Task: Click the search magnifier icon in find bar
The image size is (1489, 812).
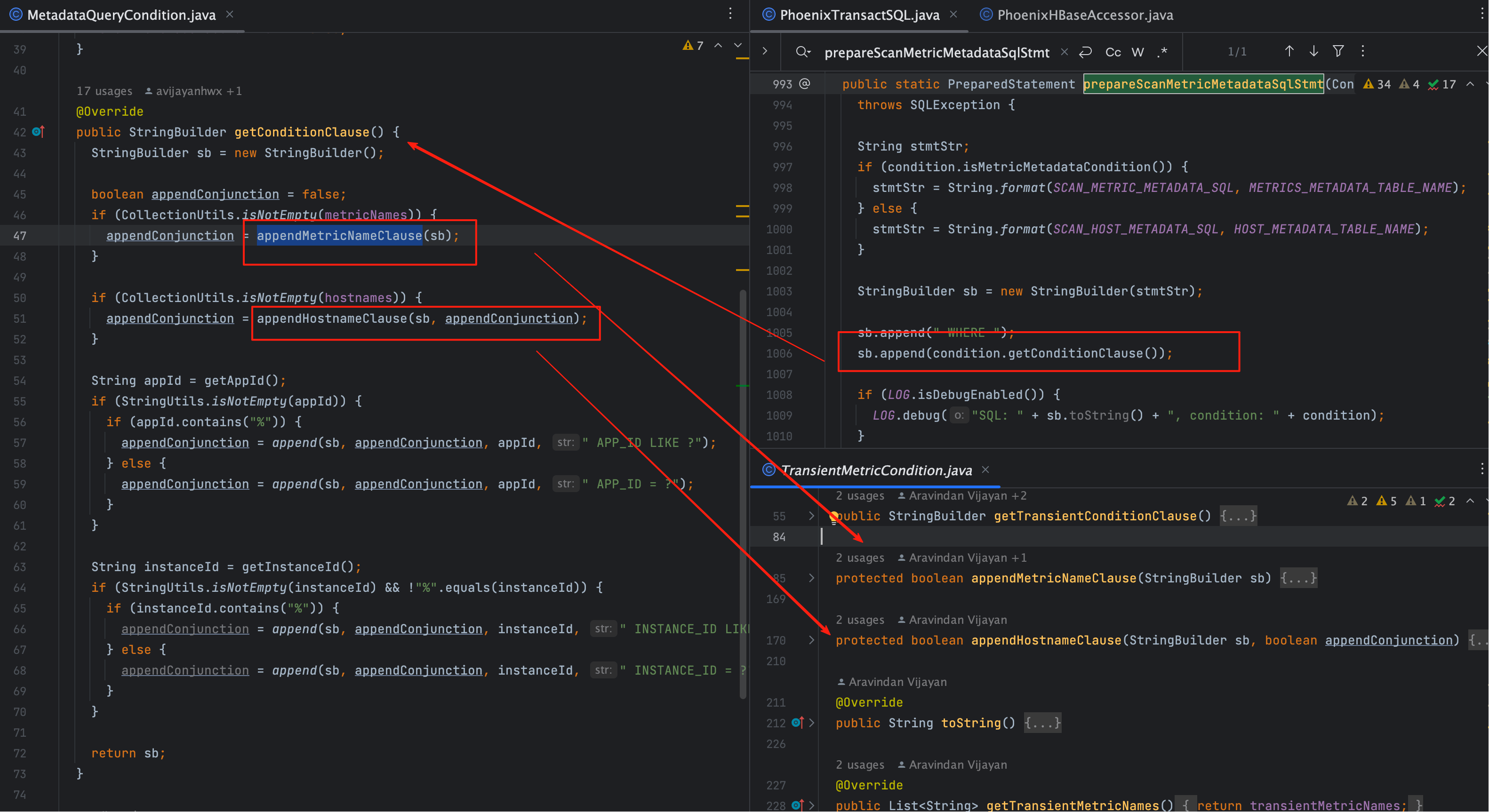Action: [802, 52]
